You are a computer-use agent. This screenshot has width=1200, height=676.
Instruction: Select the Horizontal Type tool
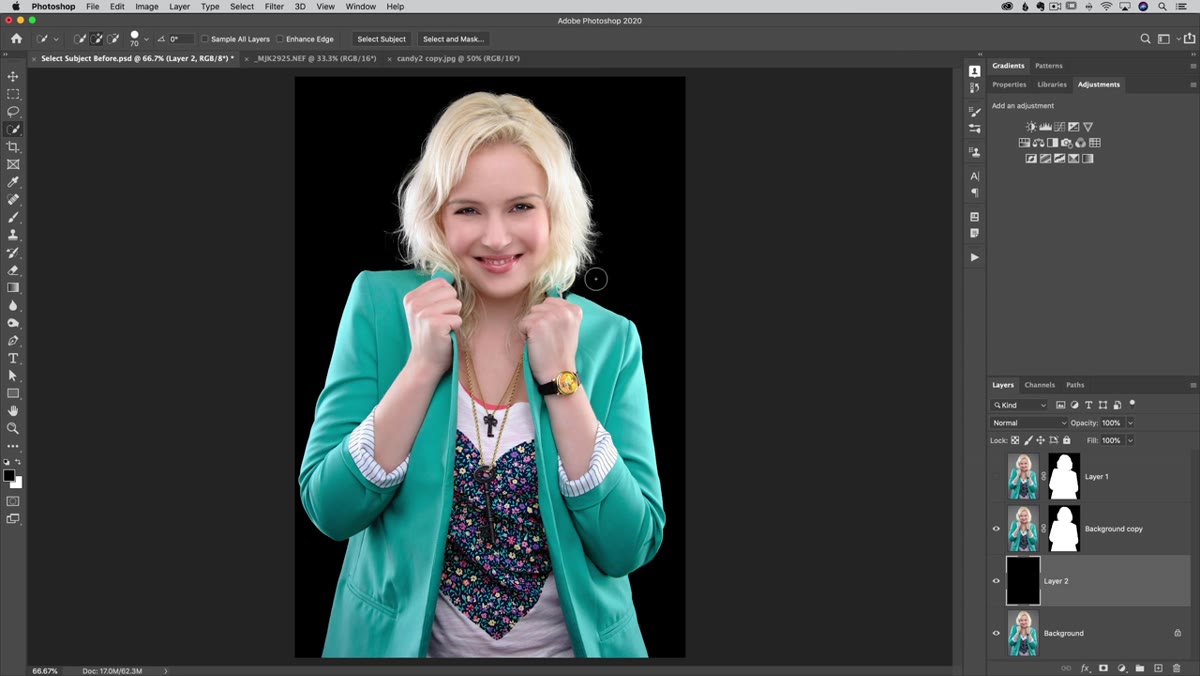point(13,358)
